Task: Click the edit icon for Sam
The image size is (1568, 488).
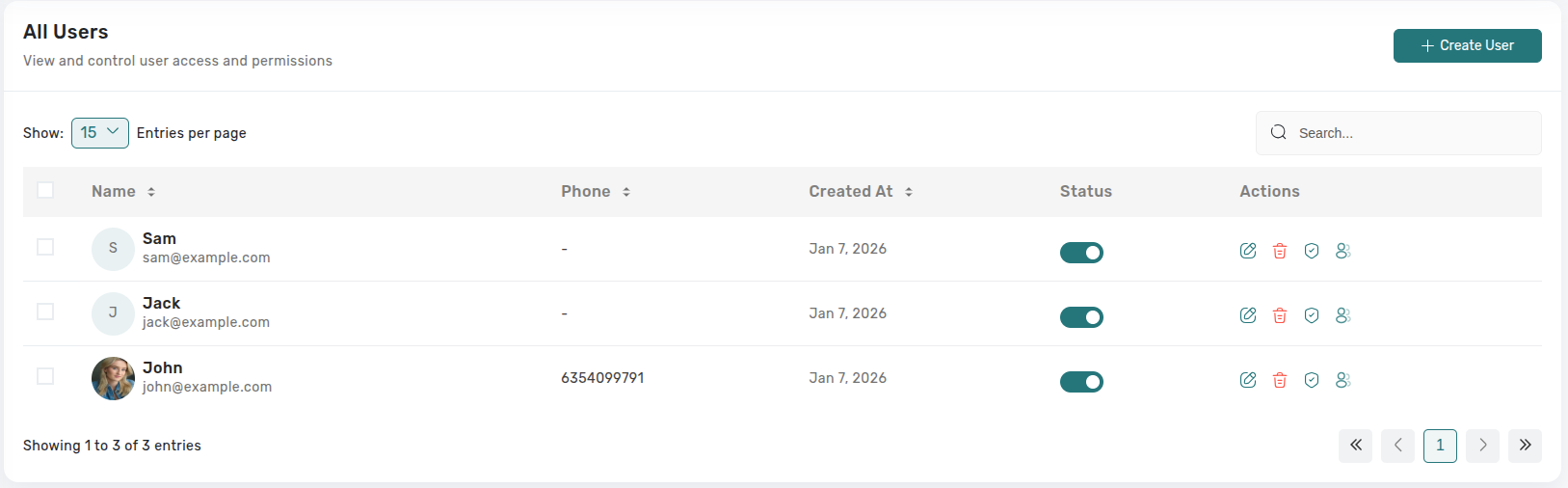Action: 1248,251
